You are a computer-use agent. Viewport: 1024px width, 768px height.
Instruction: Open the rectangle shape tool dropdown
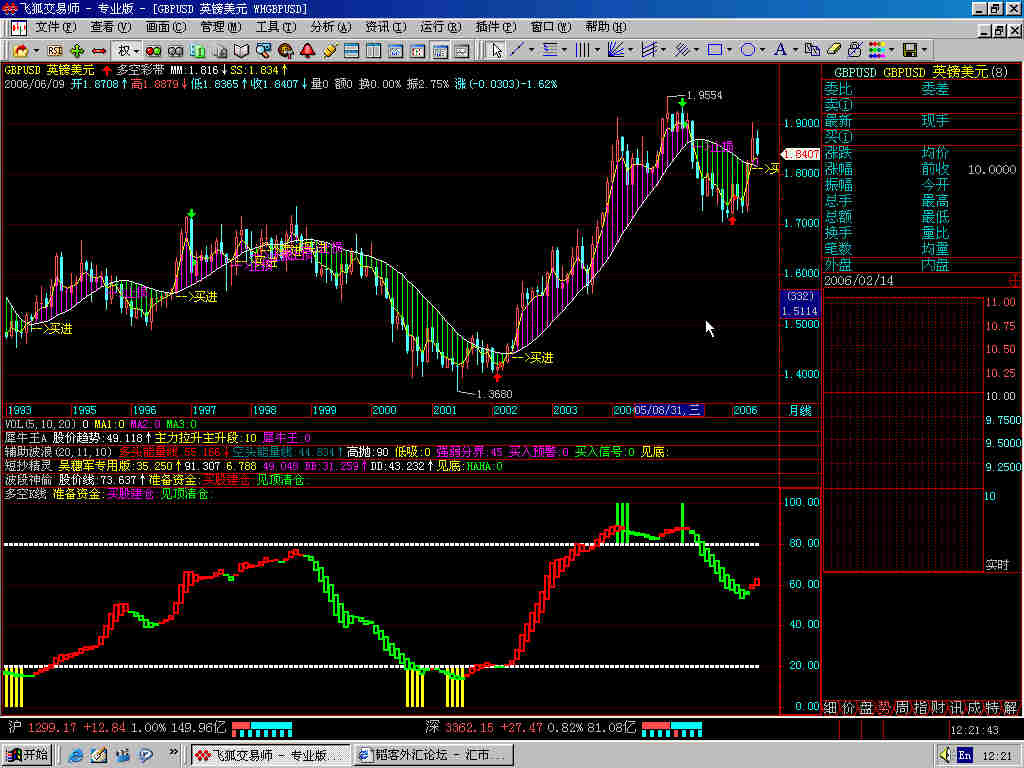point(729,49)
